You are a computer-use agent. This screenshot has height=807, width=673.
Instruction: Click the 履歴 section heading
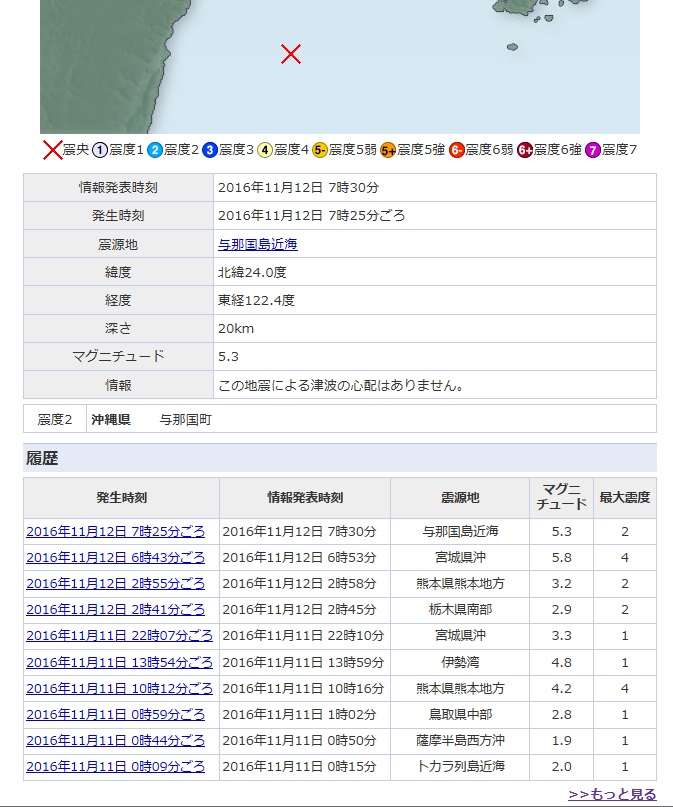[42, 458]
